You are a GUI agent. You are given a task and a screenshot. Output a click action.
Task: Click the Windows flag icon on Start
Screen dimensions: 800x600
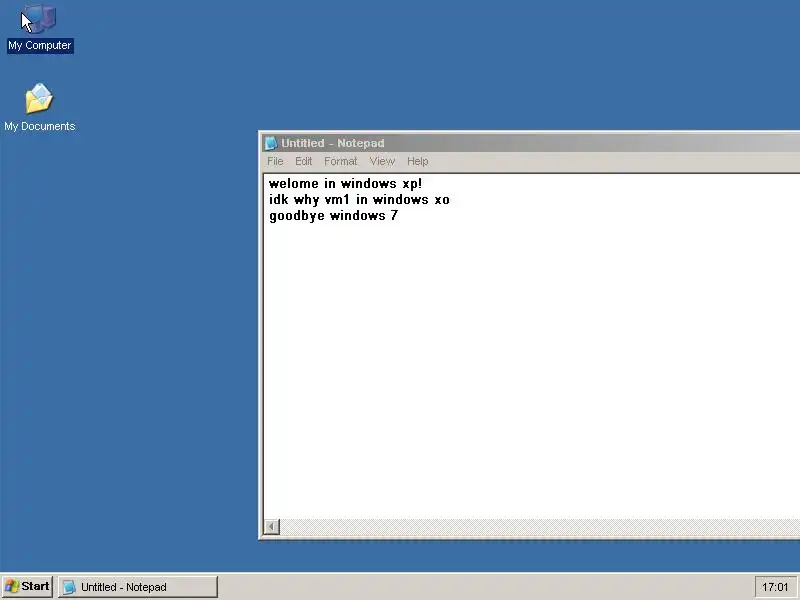[x=11, y=586]
